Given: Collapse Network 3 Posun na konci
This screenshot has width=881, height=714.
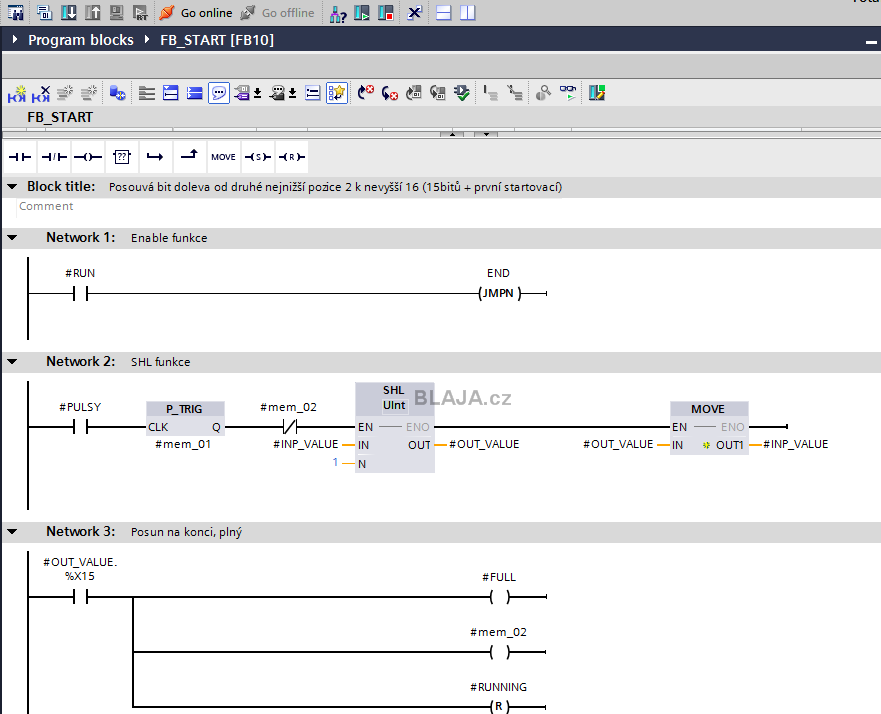Looking at the screenshot, I should pyautogui.click(x=12, y=531).
